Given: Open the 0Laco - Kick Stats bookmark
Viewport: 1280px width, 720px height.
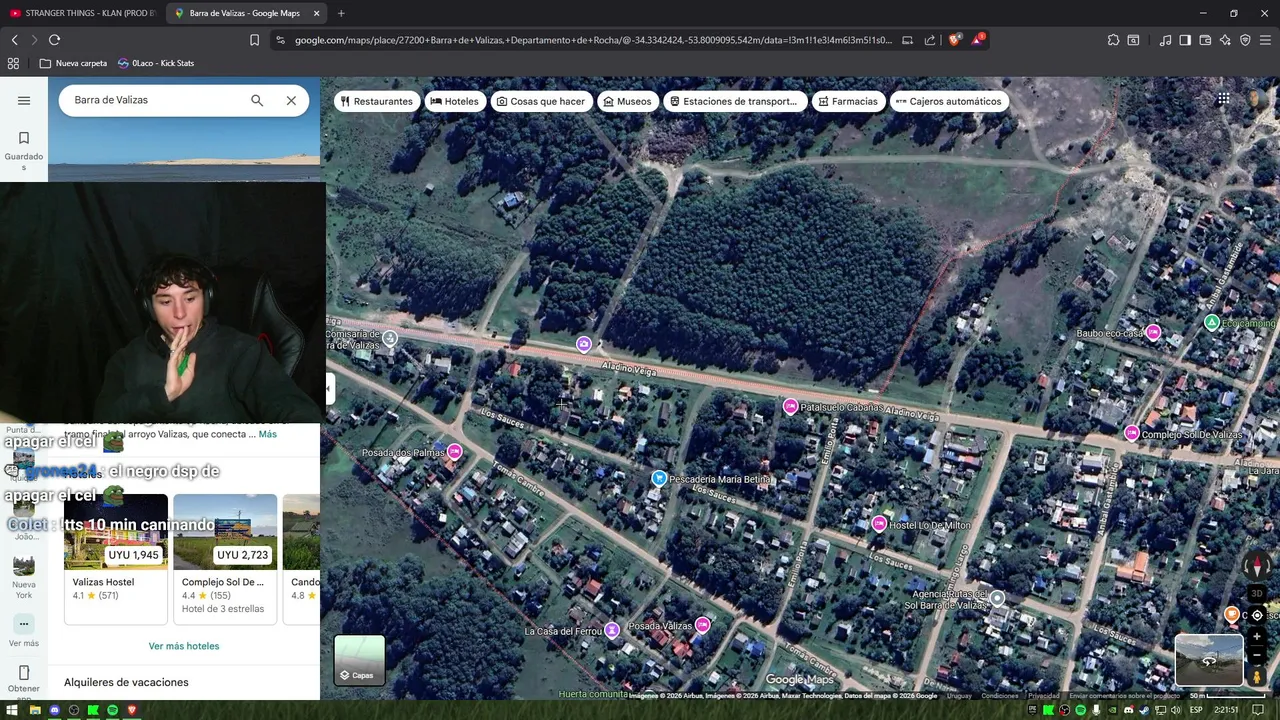Looking at the screenshot, I should click(156, 63).
